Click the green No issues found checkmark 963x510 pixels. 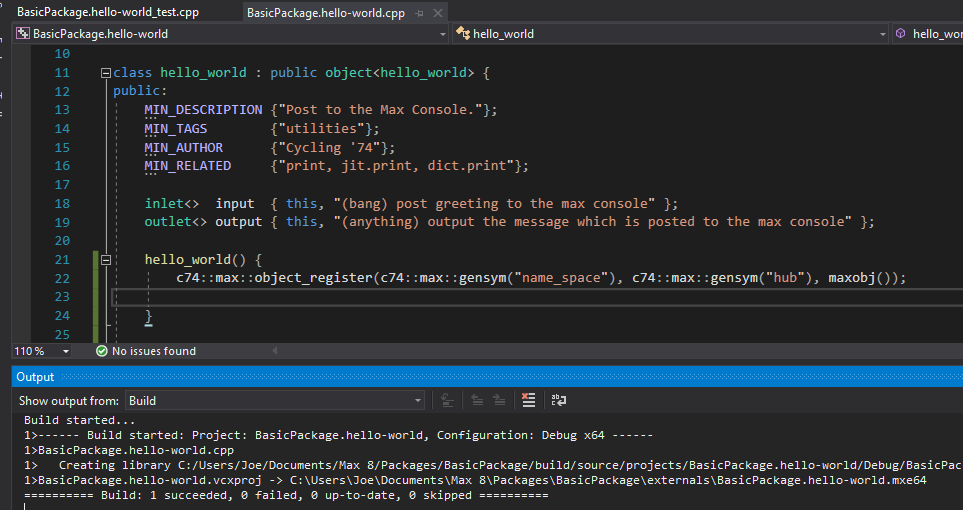pos(101,351)
